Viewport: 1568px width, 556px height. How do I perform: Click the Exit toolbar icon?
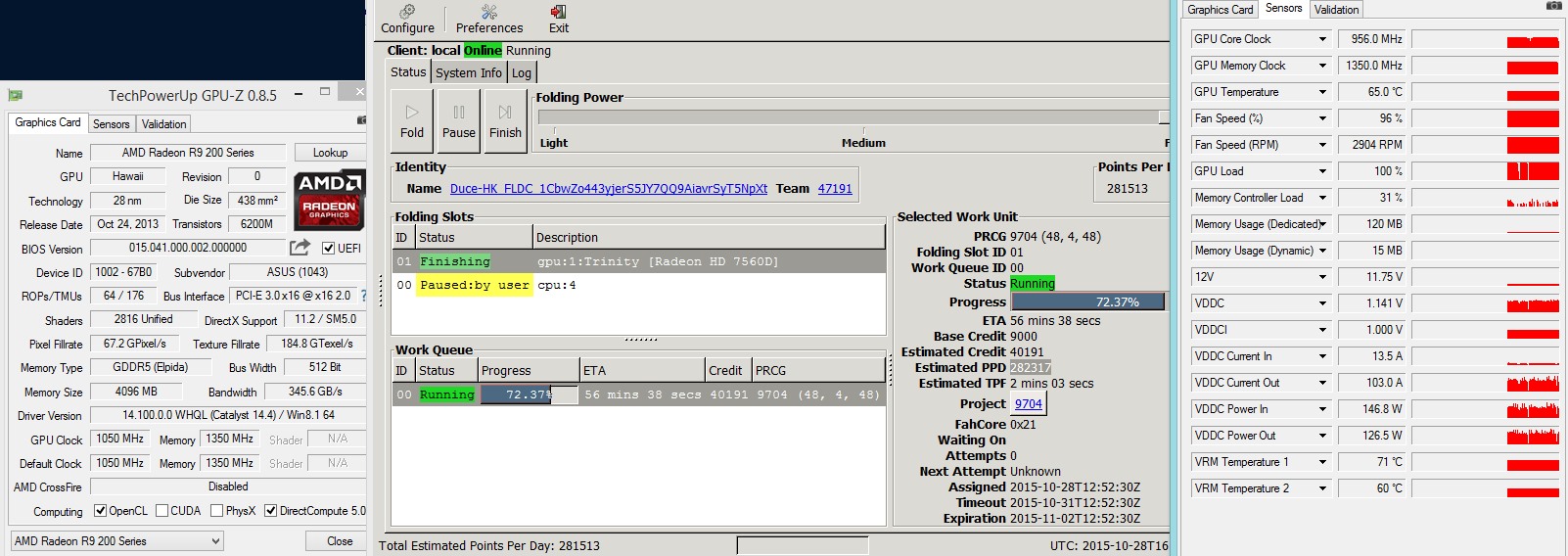559,19
